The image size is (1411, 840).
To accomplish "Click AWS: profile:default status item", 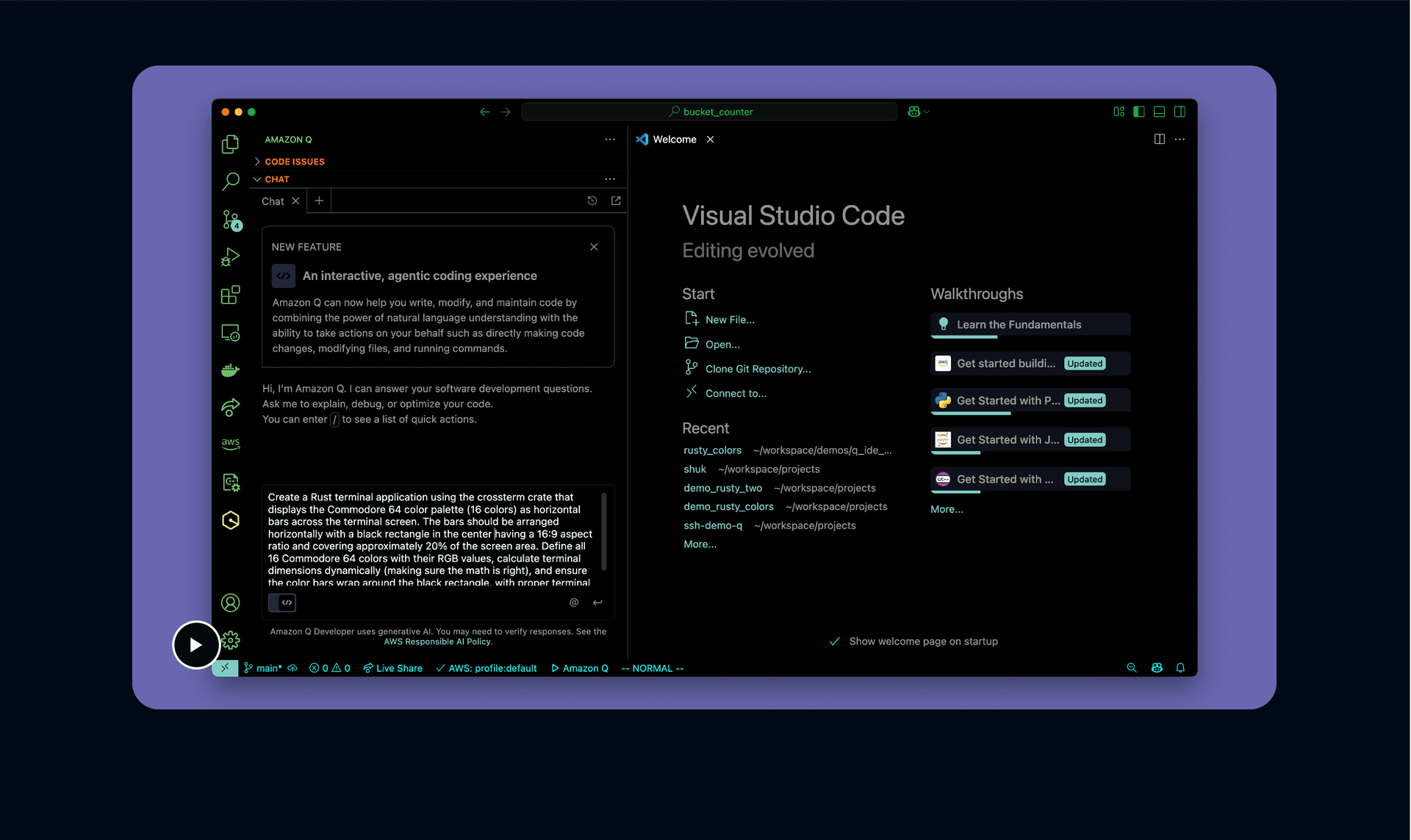I will pos(487,668).
